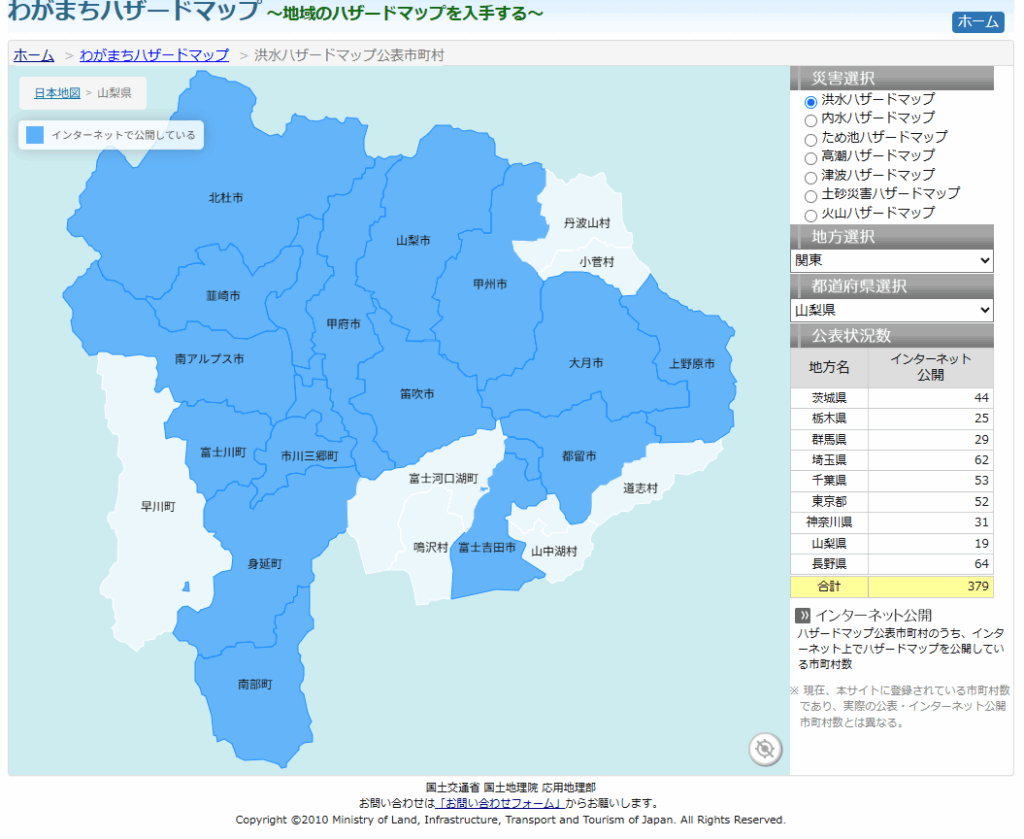Screen dimensions: 1024x839
Task: Select 津波ハザードマップ radio button
Action: tap(811, 177)
